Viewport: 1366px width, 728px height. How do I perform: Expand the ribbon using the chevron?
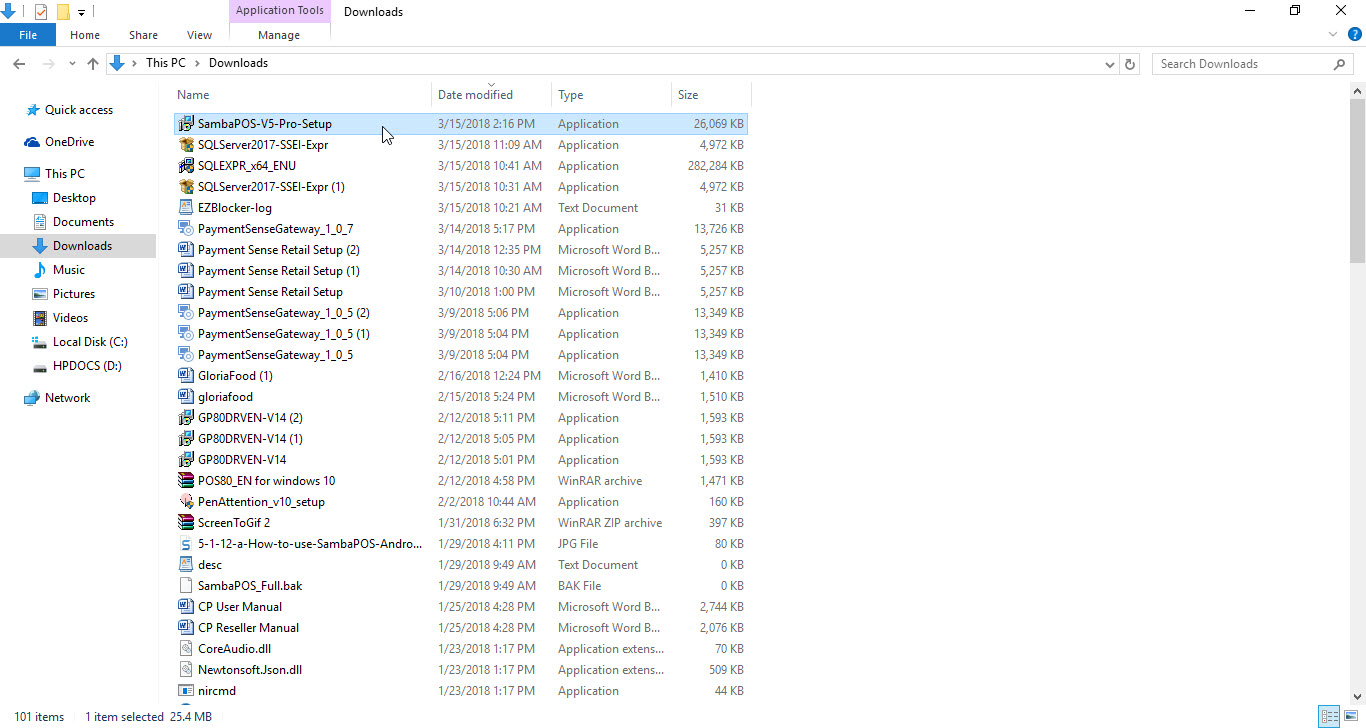[1332, 35]
